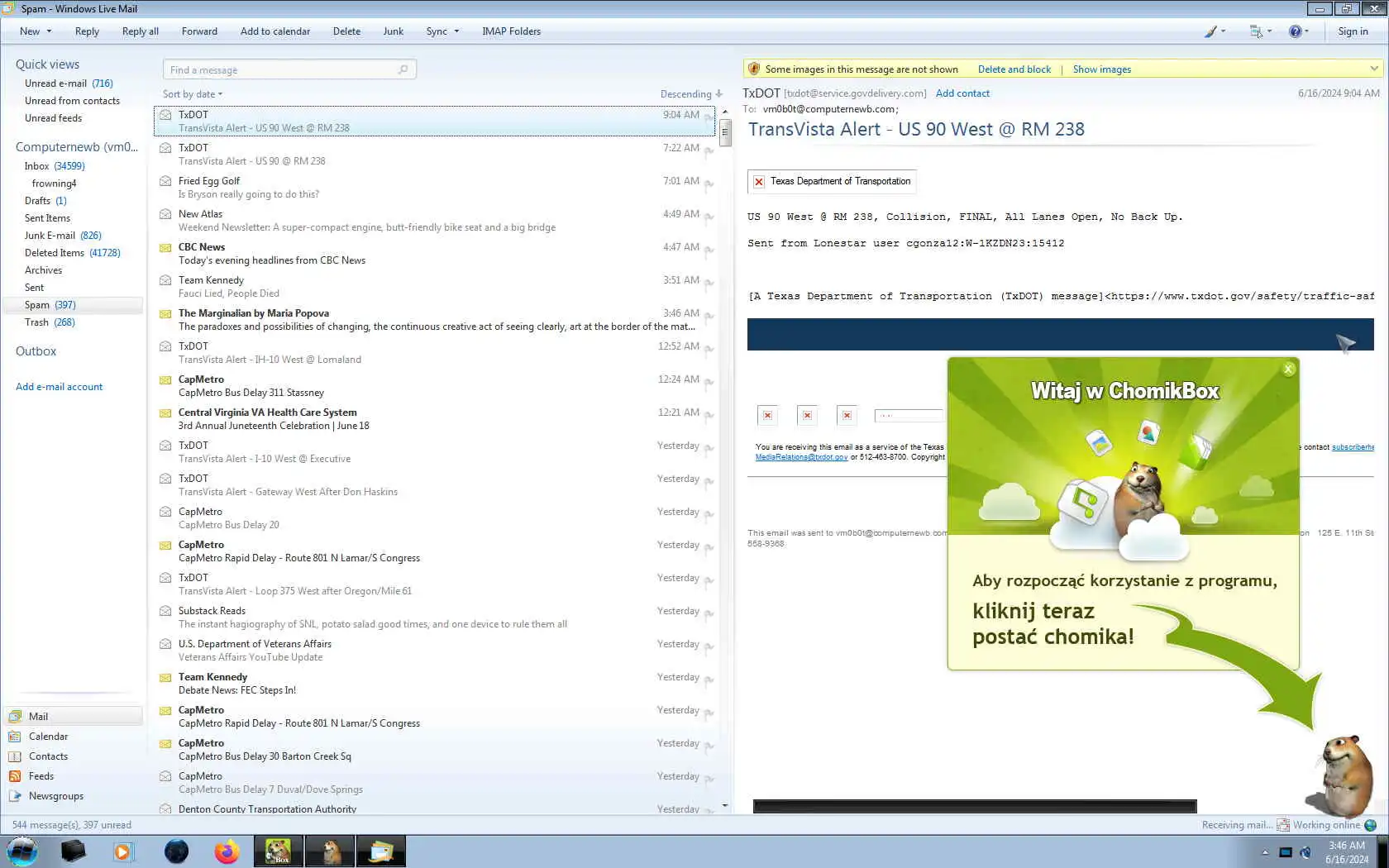This screenshot has width=1389, height=868.
Task: Click the security shield icon in info bar
Action: 753,69
